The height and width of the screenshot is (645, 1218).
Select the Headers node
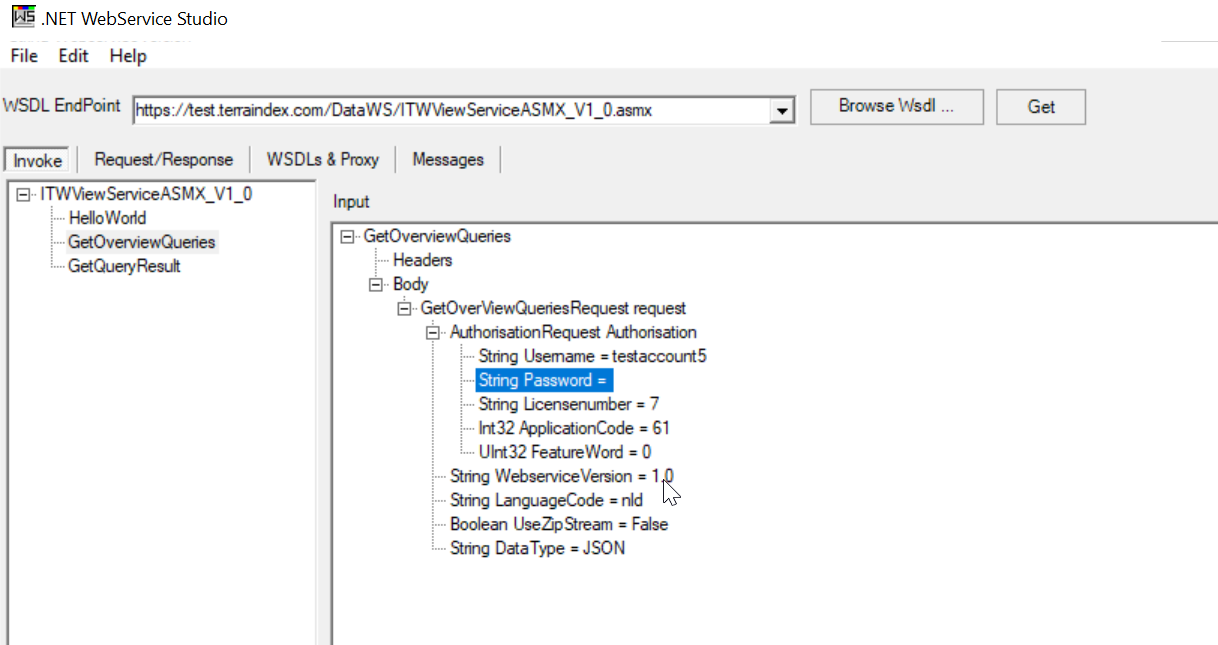[422, 260]
